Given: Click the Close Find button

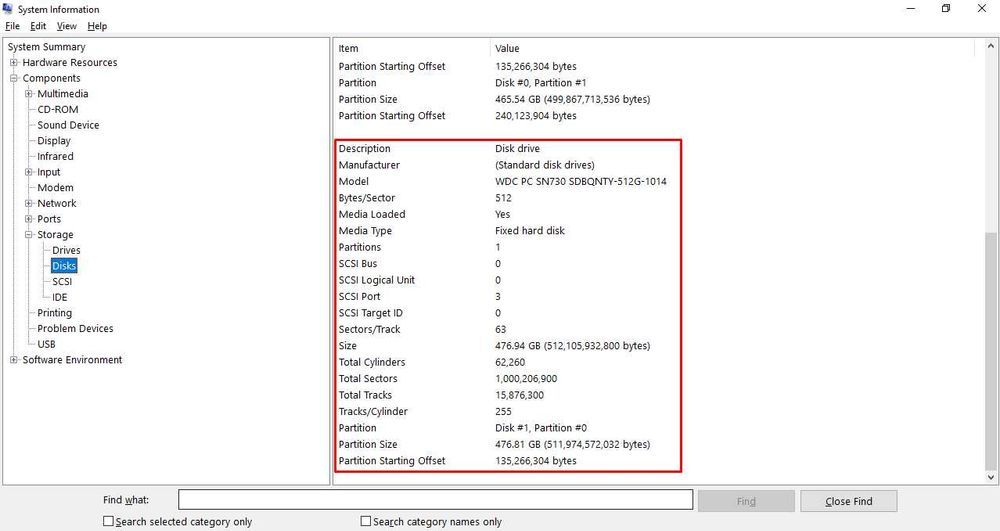Looking at the screenshot, I should pos(849,501).
